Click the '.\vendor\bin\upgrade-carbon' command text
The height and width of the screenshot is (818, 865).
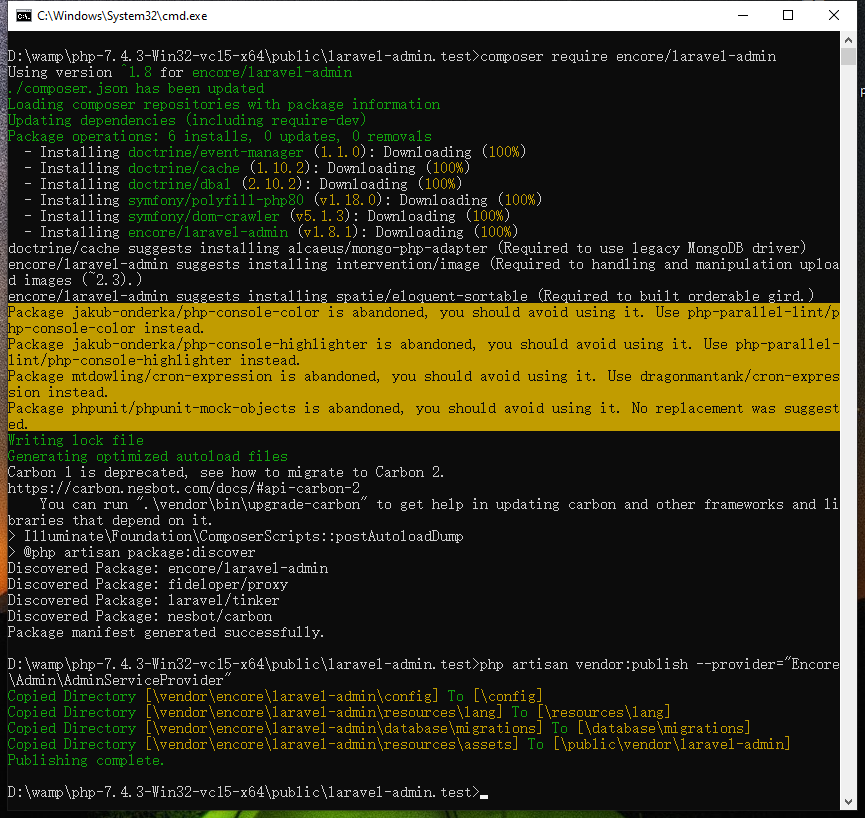pos(252,504)
